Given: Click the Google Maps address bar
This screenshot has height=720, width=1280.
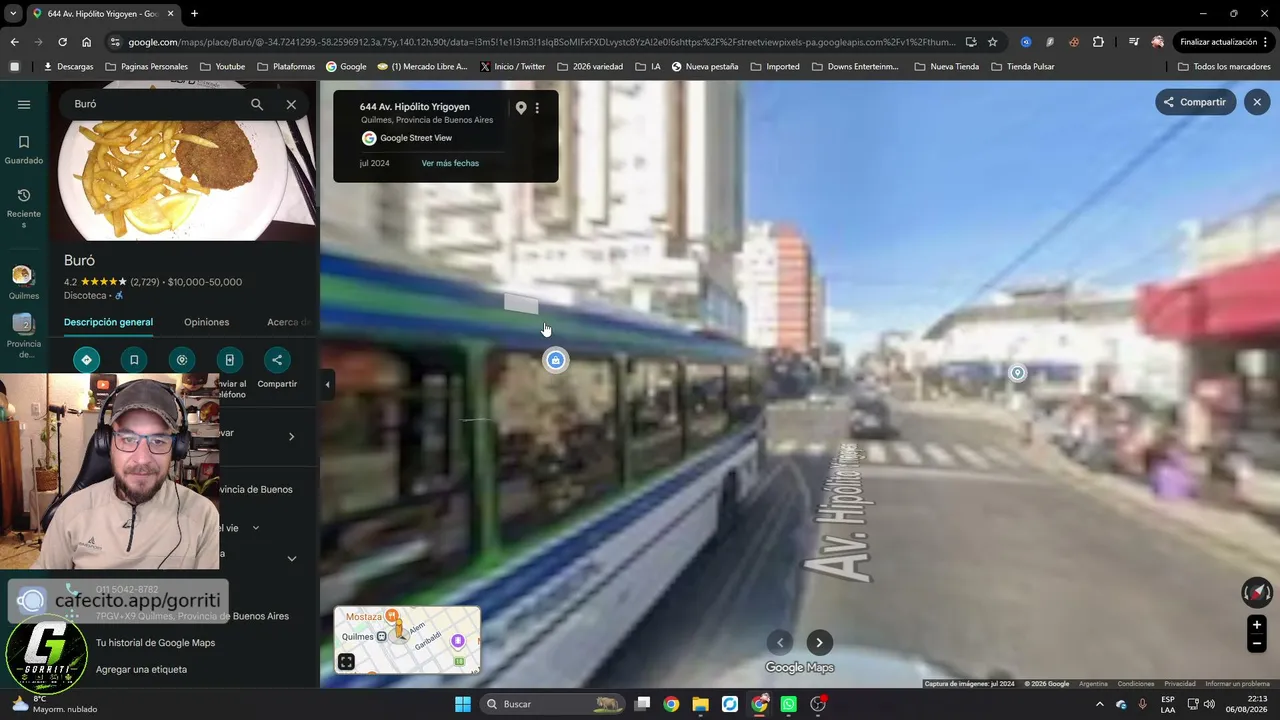Looking at the screenshot, I should 541,42.
